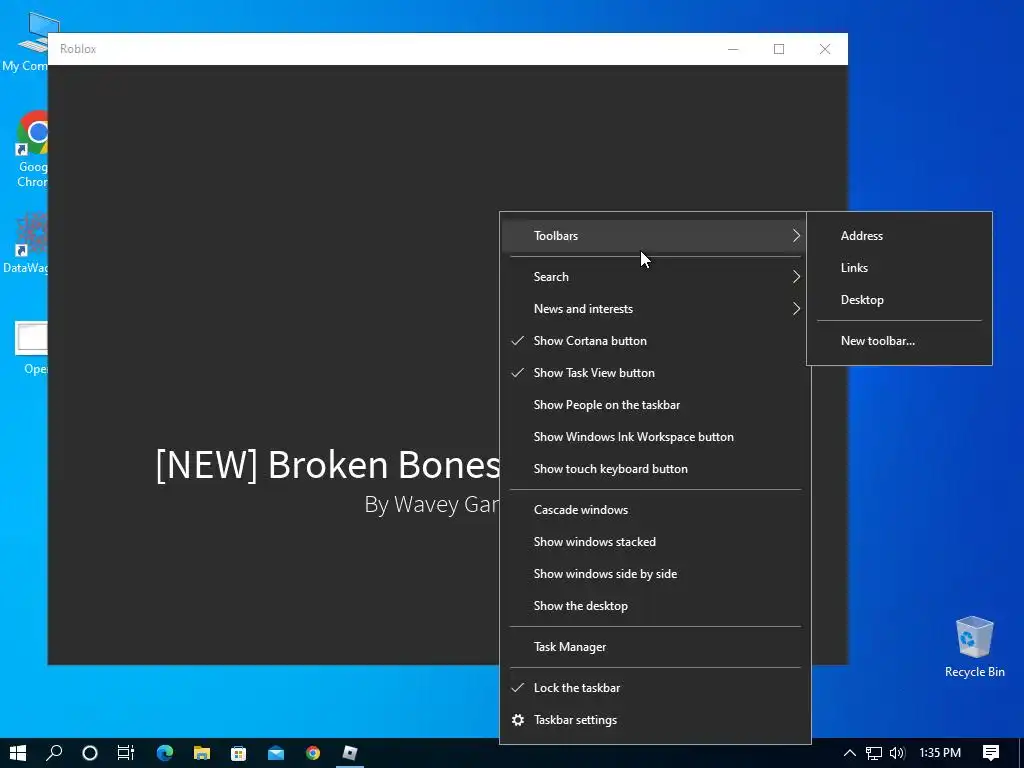Close the Roblox window
The image size is (1024, 768).
click(825, 49)
